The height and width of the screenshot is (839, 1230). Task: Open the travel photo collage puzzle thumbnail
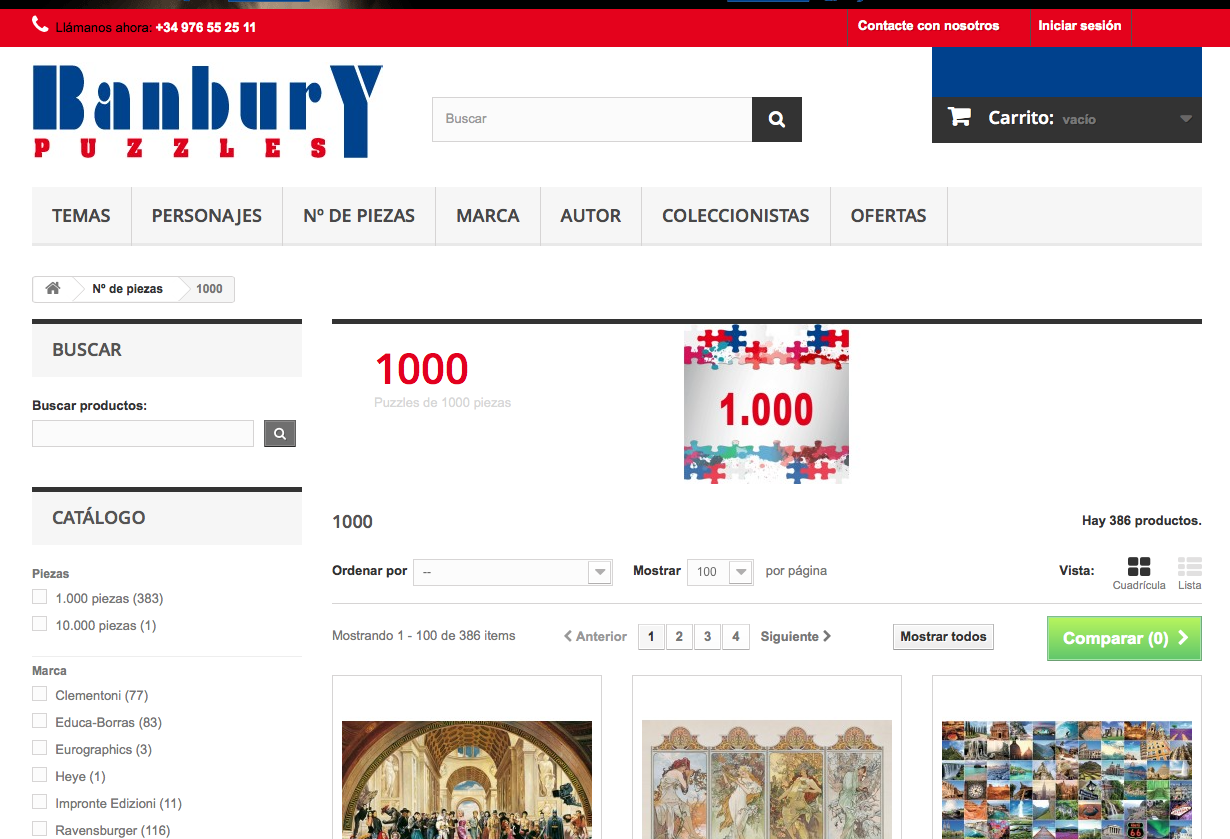tap(1067, 780)
